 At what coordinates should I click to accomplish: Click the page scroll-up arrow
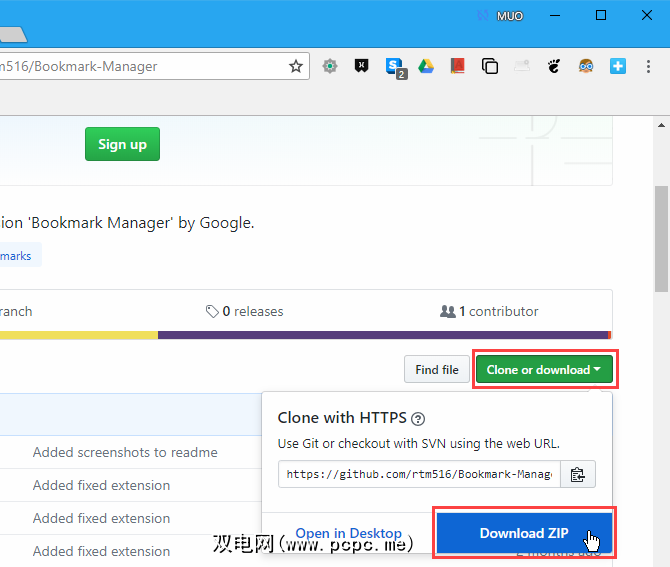tap(661, 125)
